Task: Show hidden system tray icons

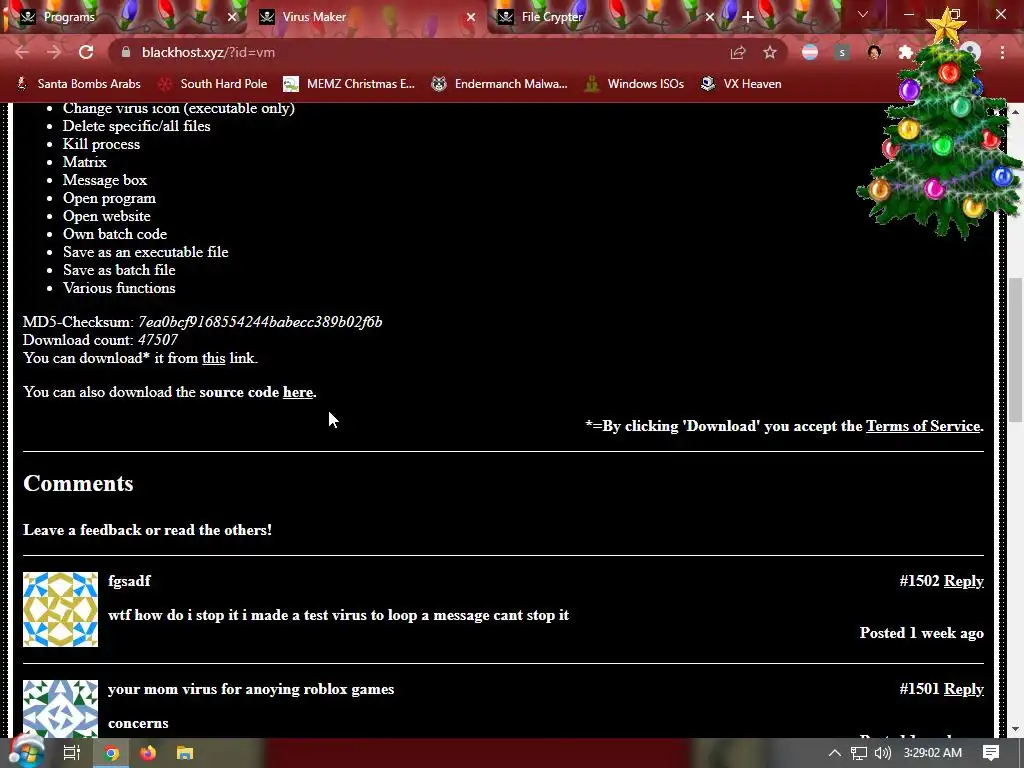Action: click(835, 753)
